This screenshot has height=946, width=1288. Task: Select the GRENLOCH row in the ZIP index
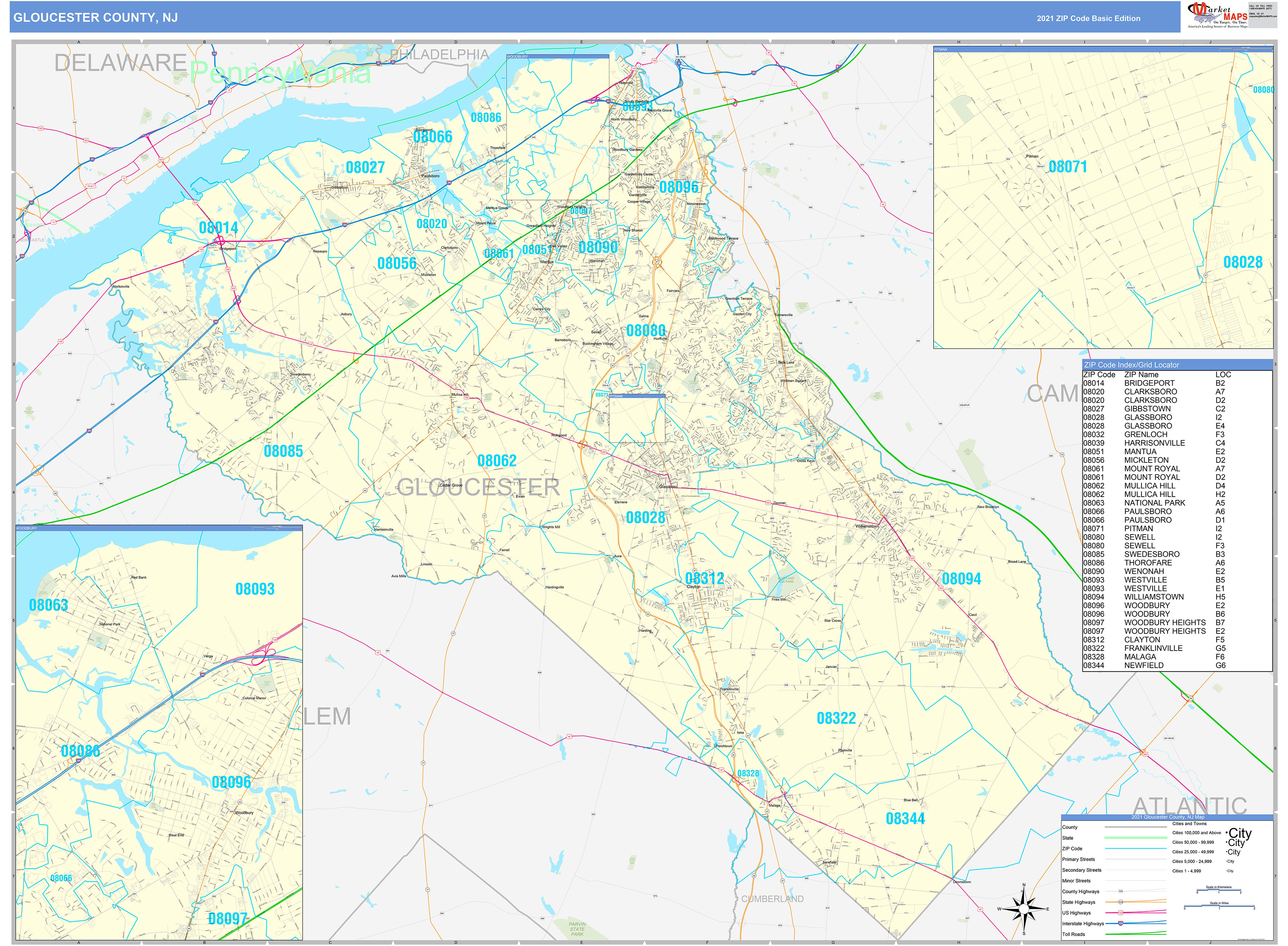click(x=1153, y=435)
